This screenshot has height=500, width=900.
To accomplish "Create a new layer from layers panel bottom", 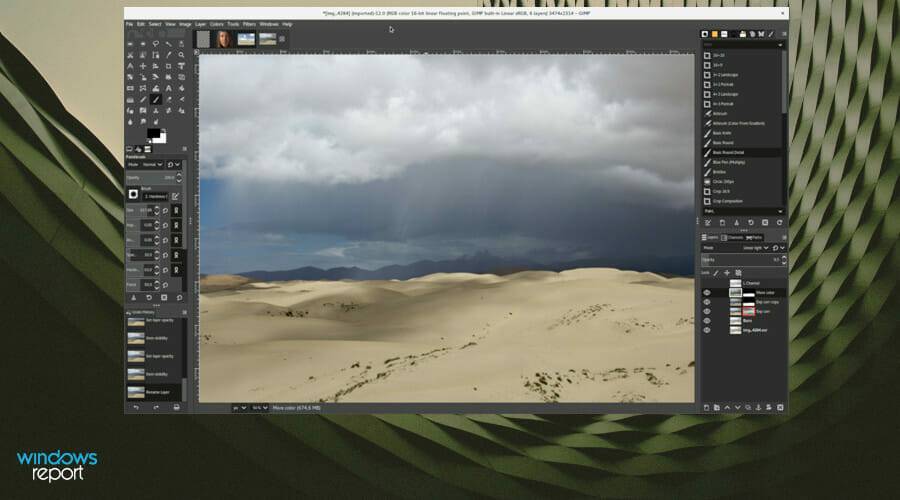I will 707,408.
